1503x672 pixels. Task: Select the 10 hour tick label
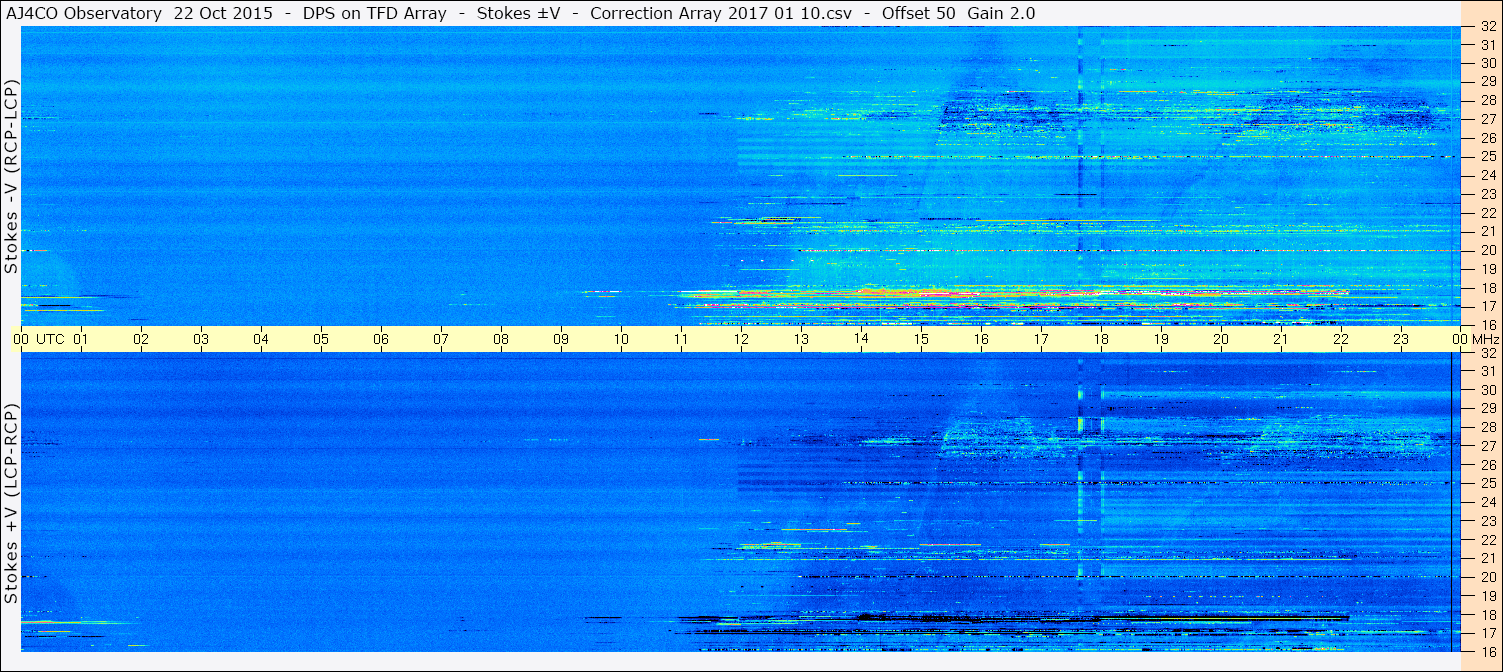tap(621, 339)
